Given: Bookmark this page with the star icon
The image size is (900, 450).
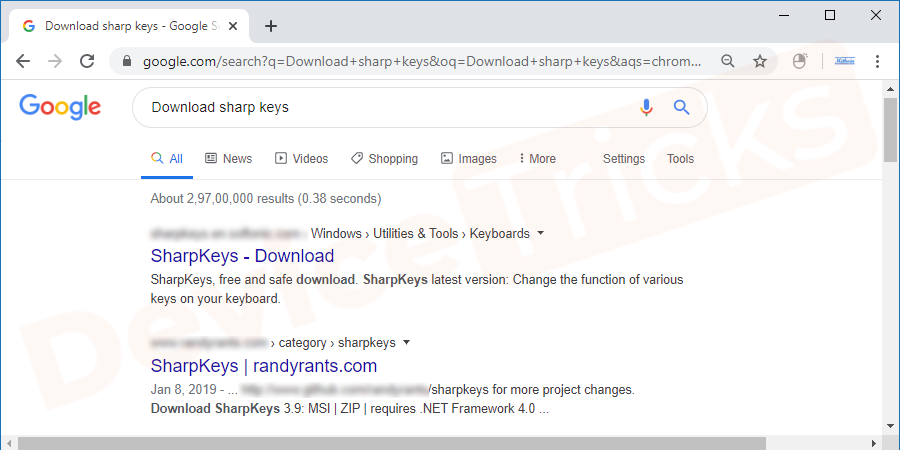Looking at the screenshot, I should [x=760, y=61].
